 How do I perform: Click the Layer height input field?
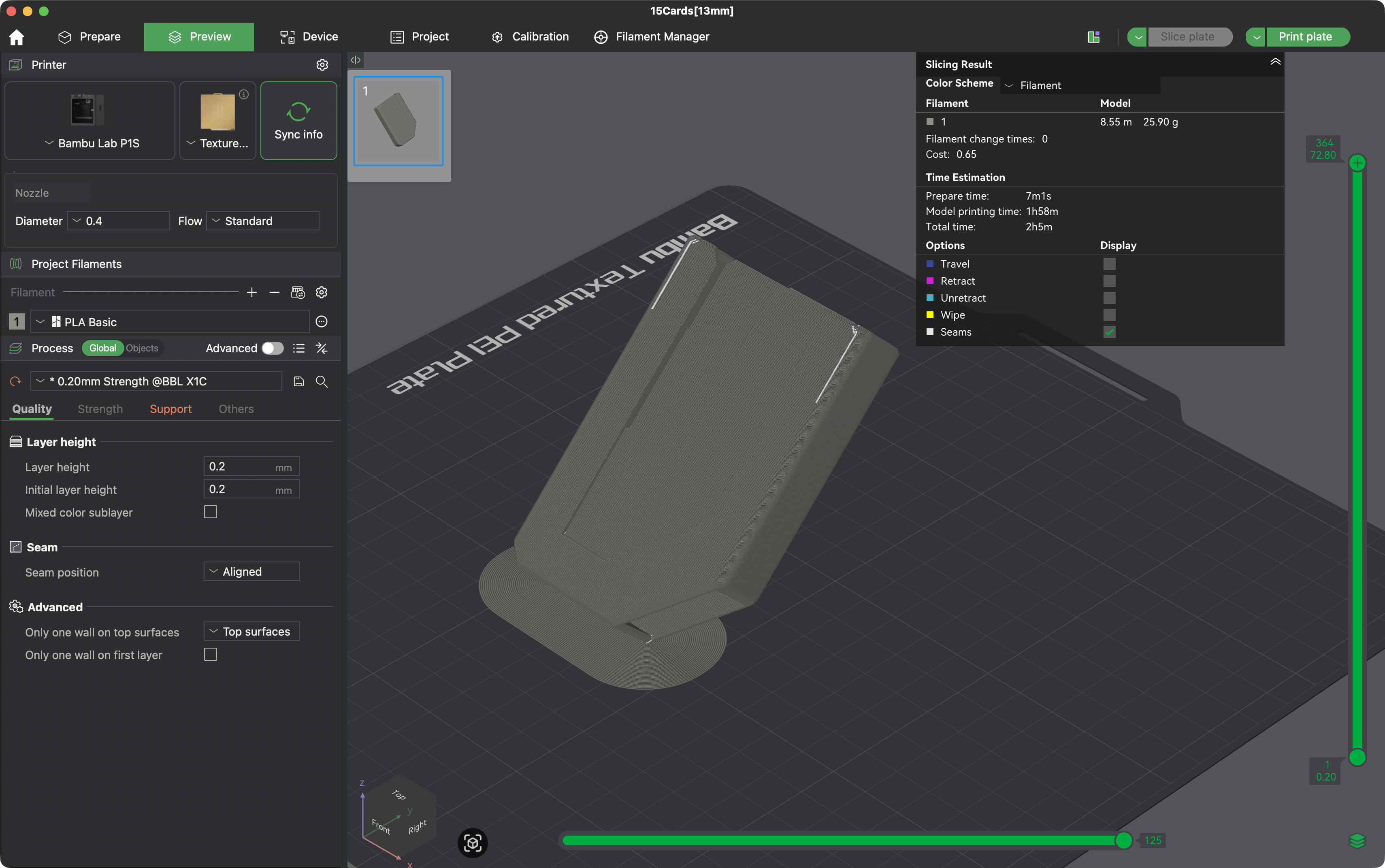[x=251, y=466]
